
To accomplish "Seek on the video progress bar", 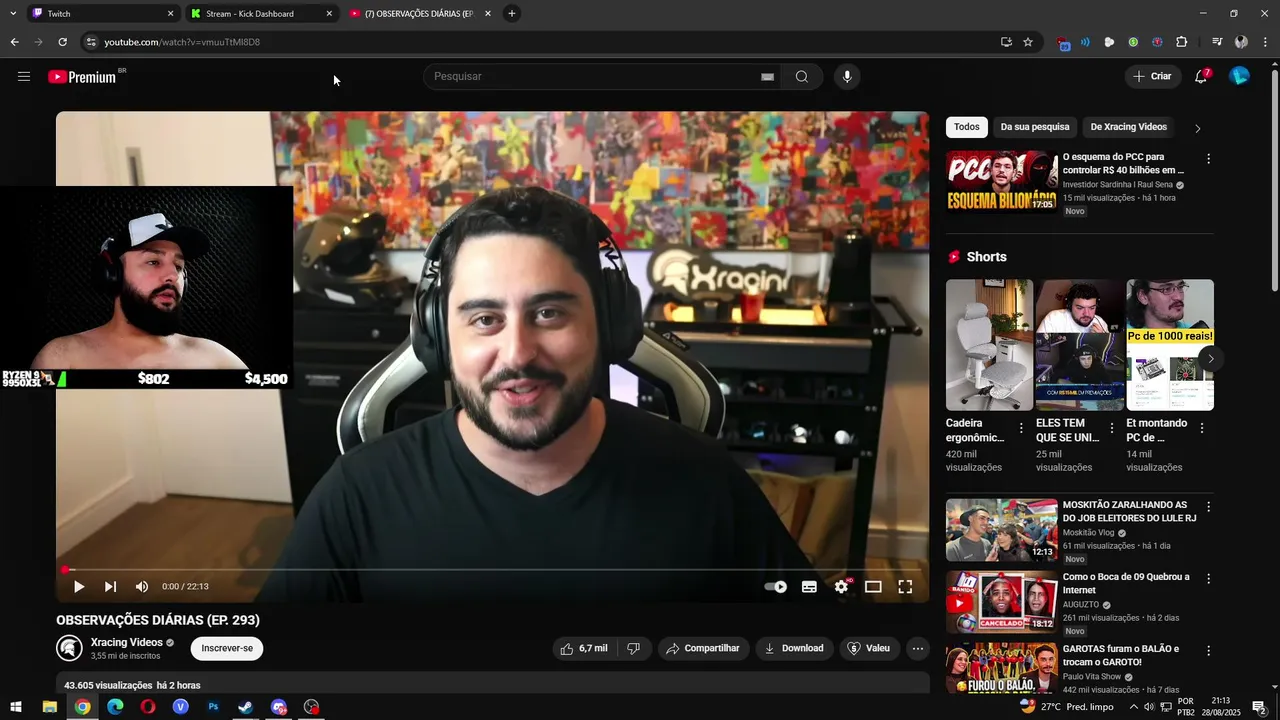I will [492, 570].
